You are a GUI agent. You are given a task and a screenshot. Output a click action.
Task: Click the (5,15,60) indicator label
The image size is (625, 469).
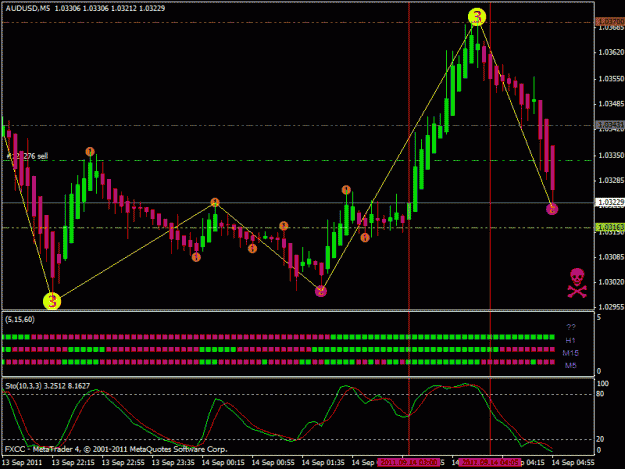click(20, 320)
